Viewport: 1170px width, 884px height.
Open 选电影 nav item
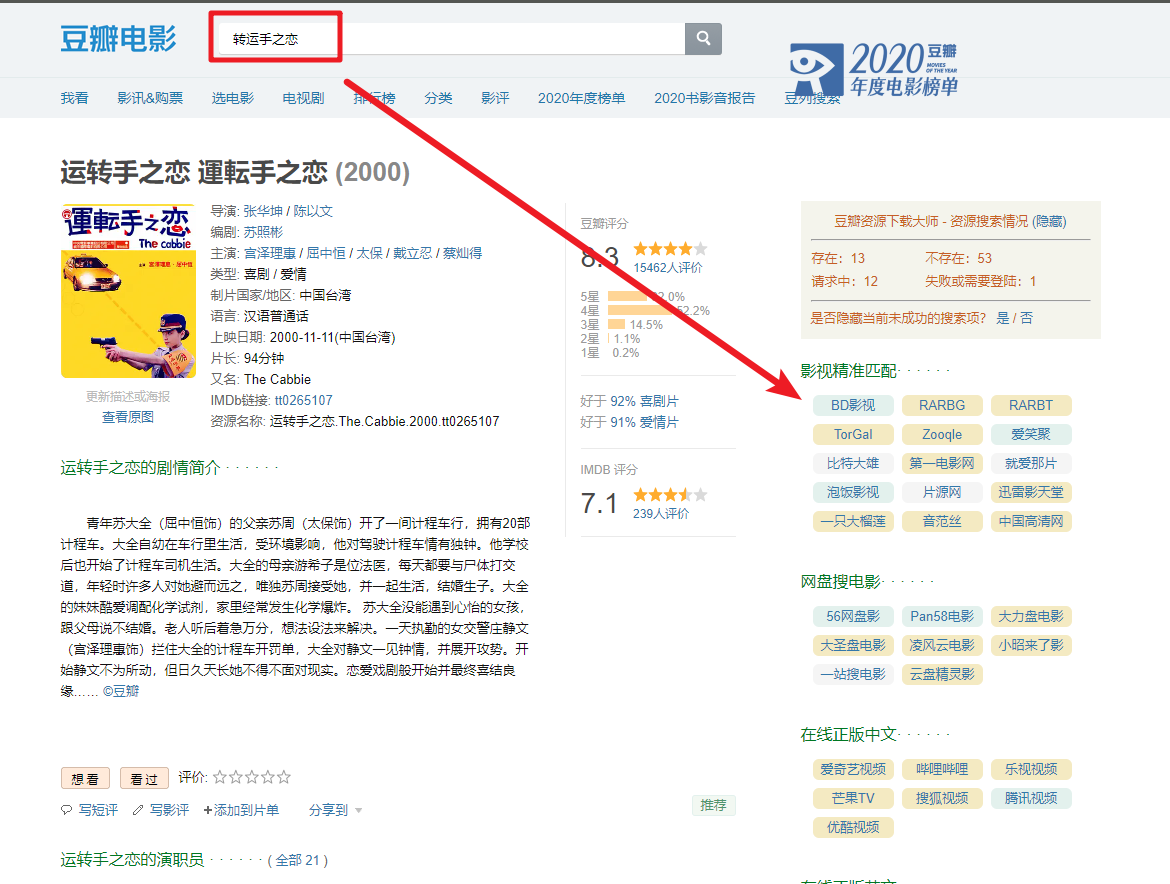point(233,98)
